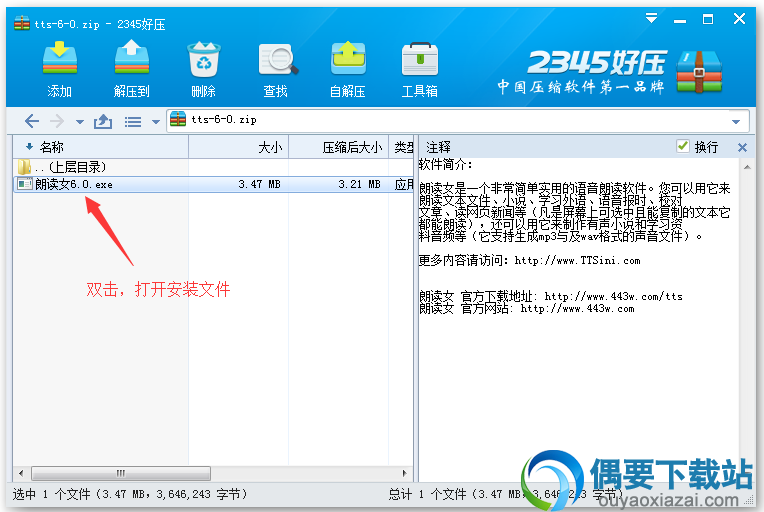This screenshot has width=764, height=512.
Task: Click the zip icon in the address bar
Action: 178,119
